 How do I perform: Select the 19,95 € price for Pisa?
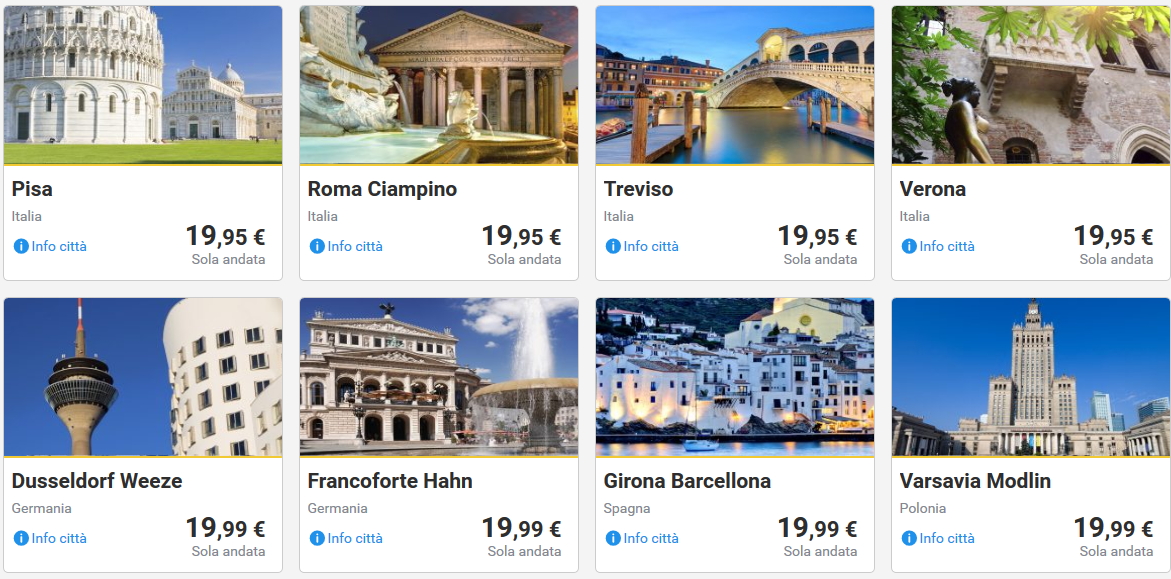pos(225,237)
